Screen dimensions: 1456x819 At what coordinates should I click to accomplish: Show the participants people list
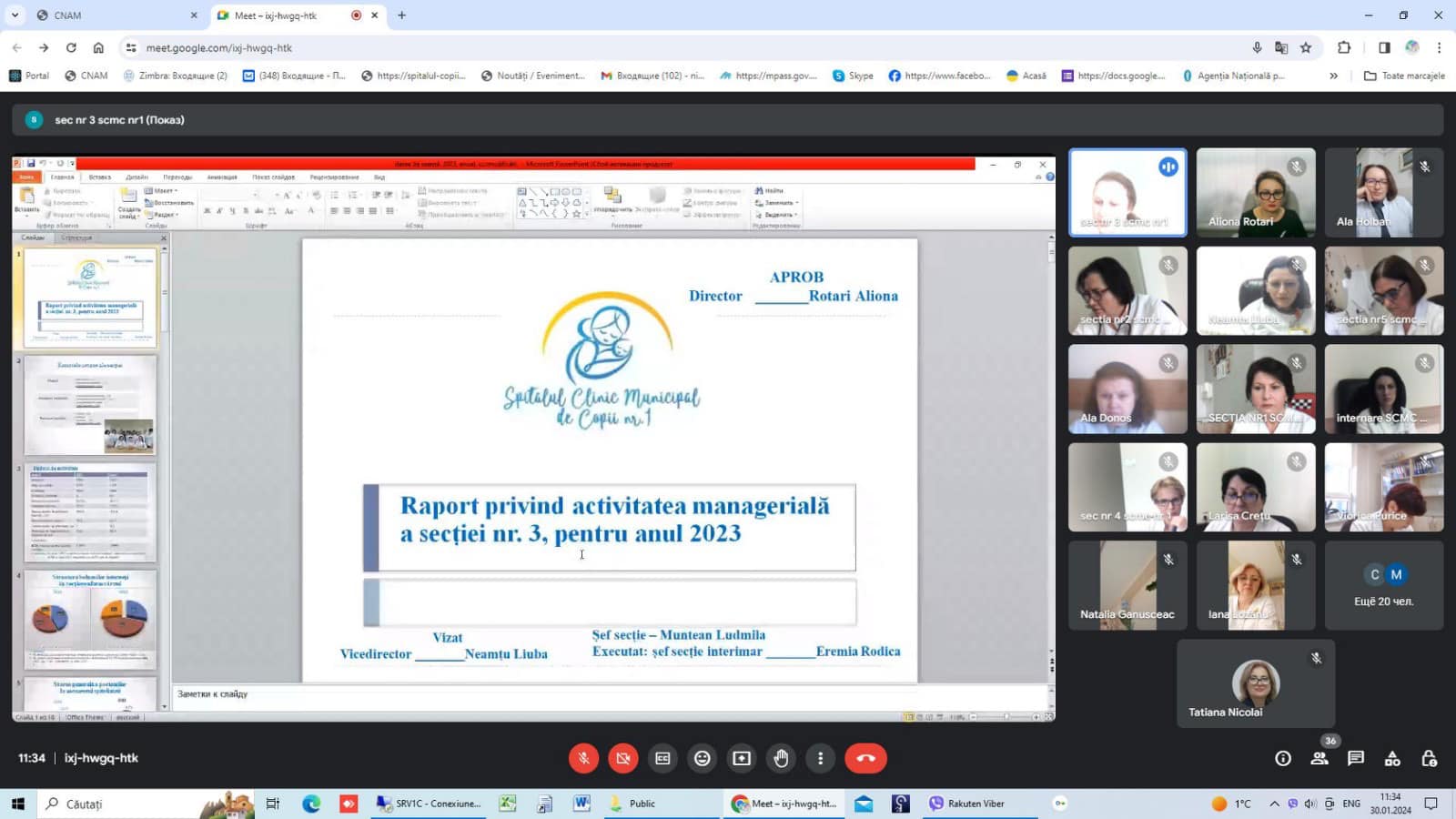pos(1319,758)
